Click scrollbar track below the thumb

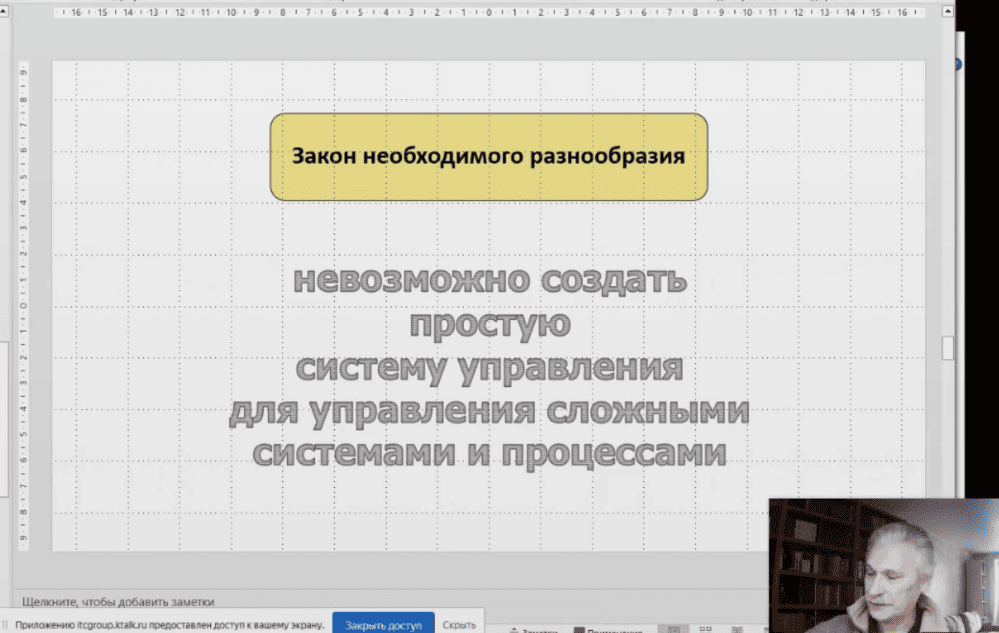(x=947, y=430)
